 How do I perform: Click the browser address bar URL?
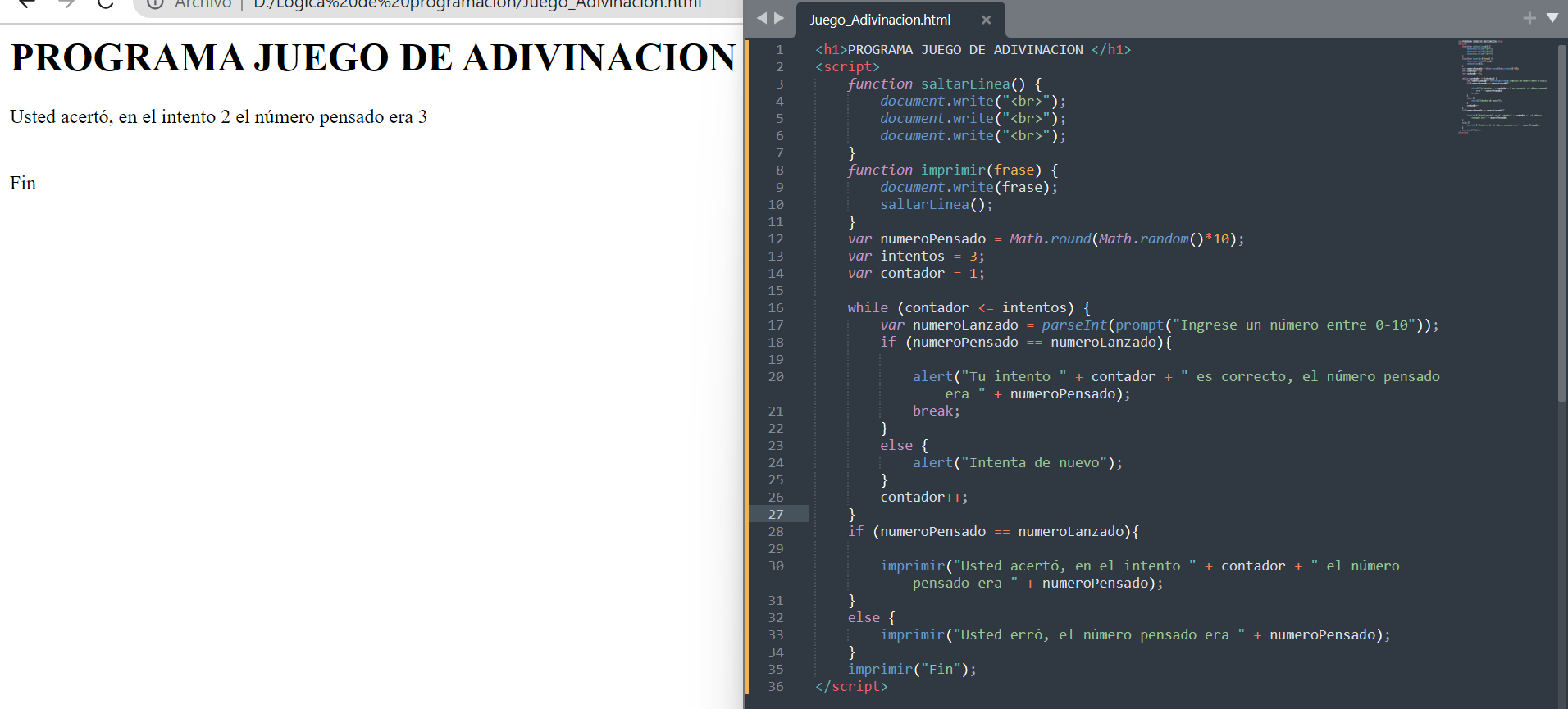click(477, 4)
